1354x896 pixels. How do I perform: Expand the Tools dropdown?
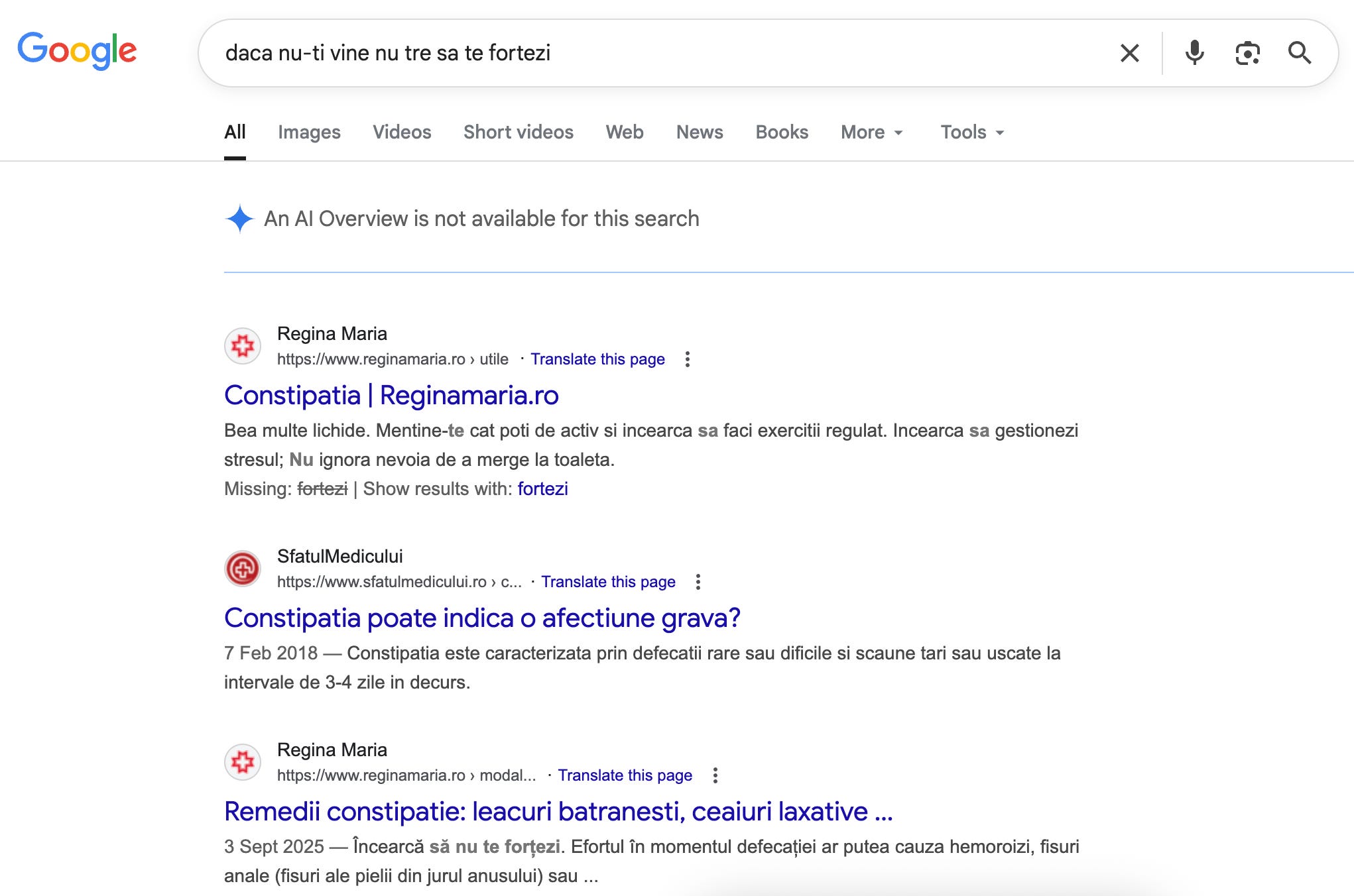tap(972, 133)
